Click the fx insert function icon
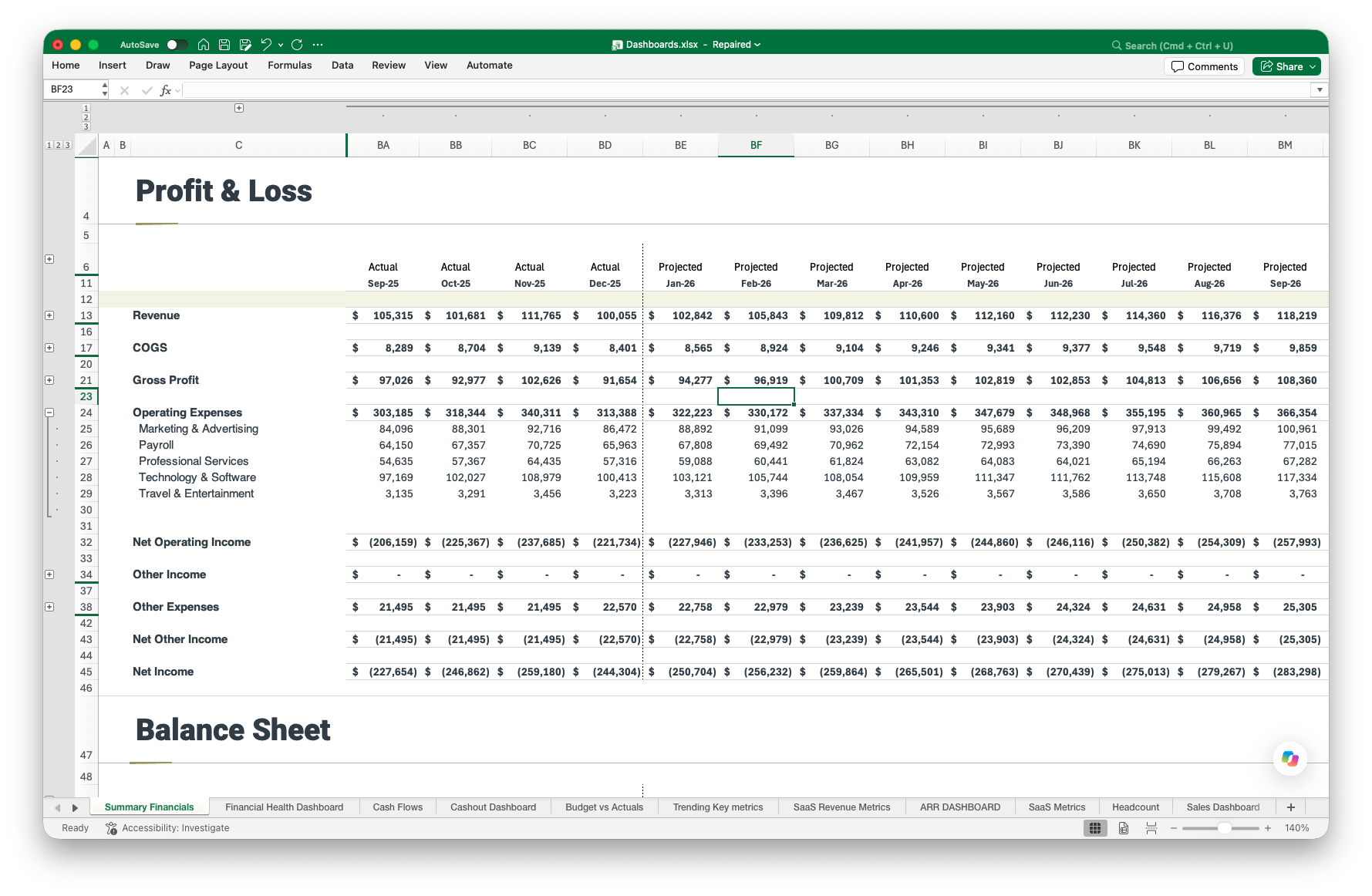Image resolution: width=1372 pixels, height=896 pixels. 166,90
